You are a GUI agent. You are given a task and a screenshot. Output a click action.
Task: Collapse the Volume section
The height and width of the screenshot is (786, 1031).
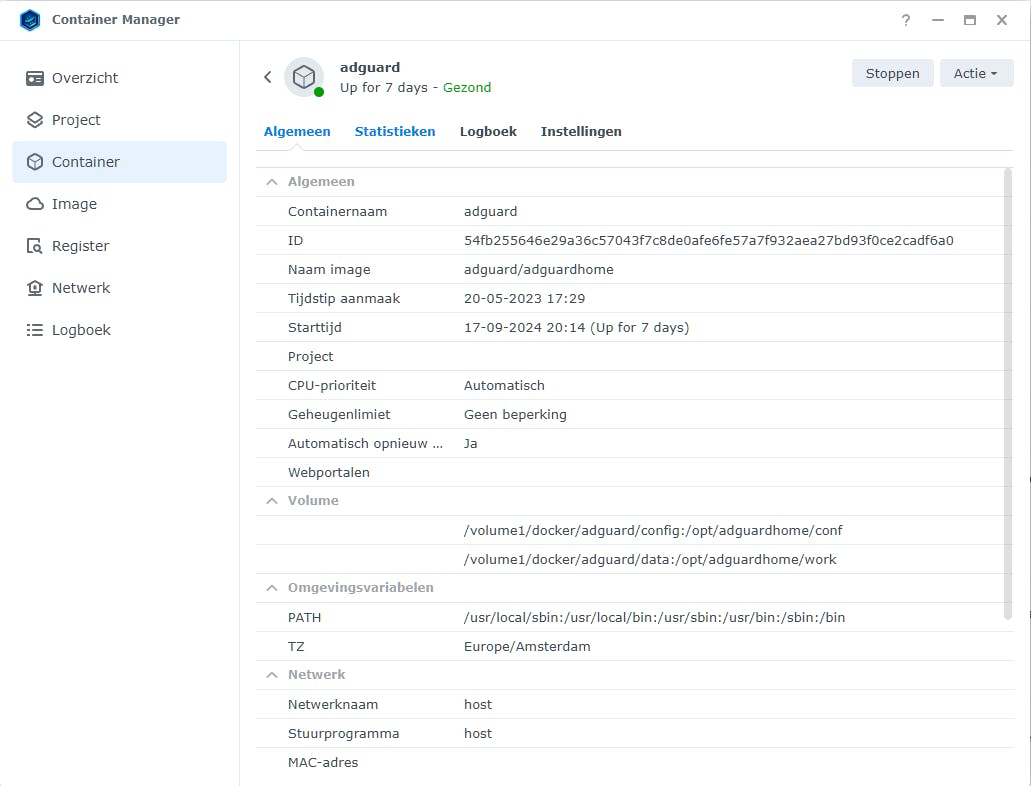click(271, 501)
